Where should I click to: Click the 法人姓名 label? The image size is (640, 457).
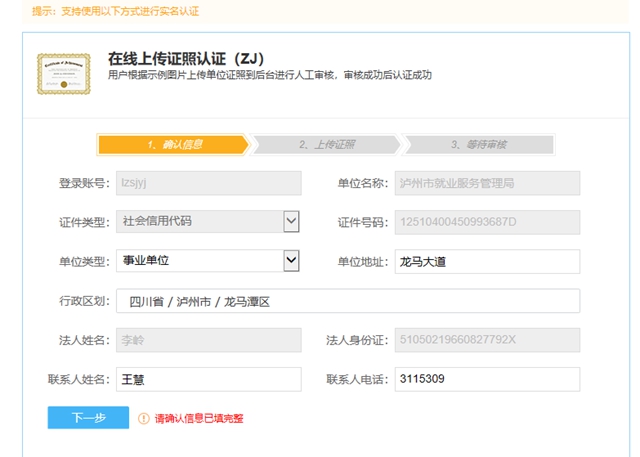(84, 340)
